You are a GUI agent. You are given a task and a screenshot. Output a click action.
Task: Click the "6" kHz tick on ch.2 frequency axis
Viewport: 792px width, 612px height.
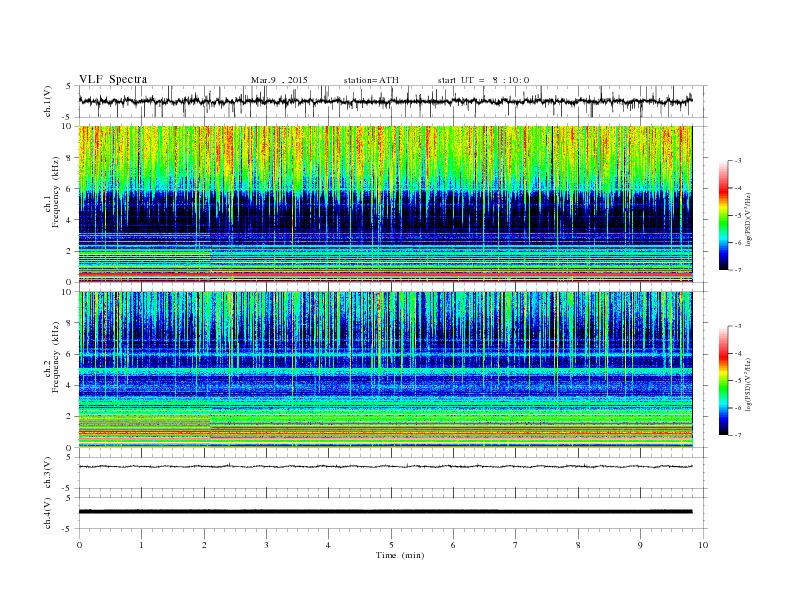[70, 354]
